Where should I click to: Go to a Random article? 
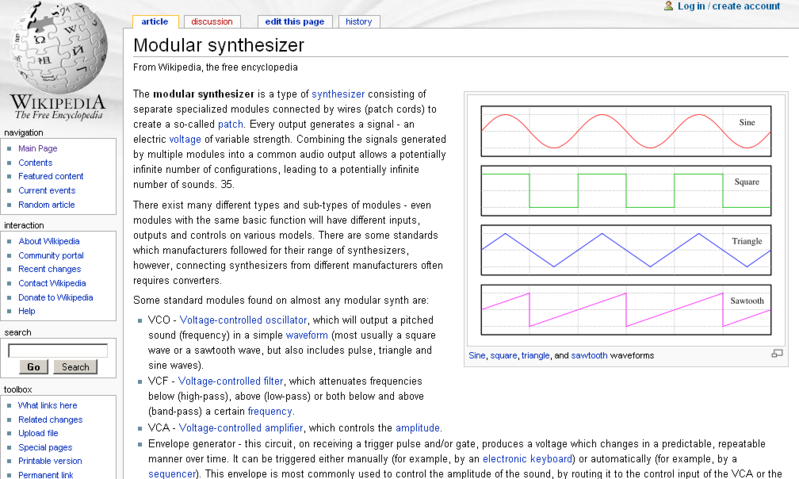[x=46, y=204]
